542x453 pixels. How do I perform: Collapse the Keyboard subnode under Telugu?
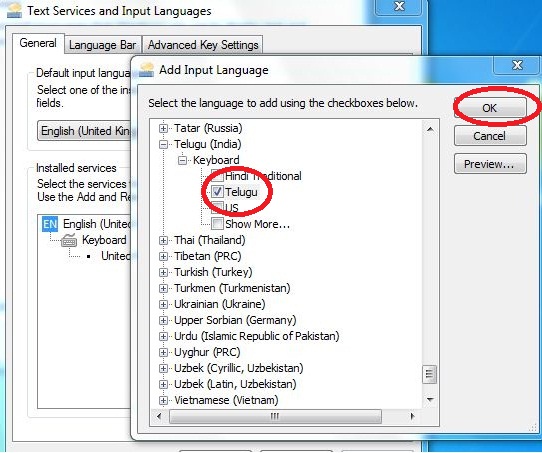[x=182, y=160]
